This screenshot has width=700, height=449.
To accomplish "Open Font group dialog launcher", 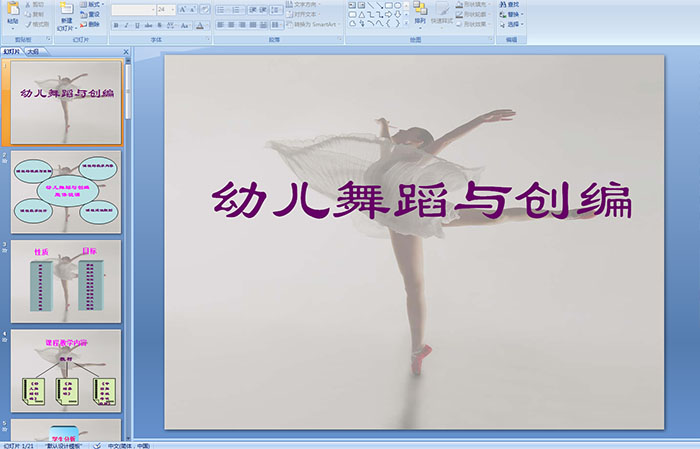I will (x=208, y=40).
